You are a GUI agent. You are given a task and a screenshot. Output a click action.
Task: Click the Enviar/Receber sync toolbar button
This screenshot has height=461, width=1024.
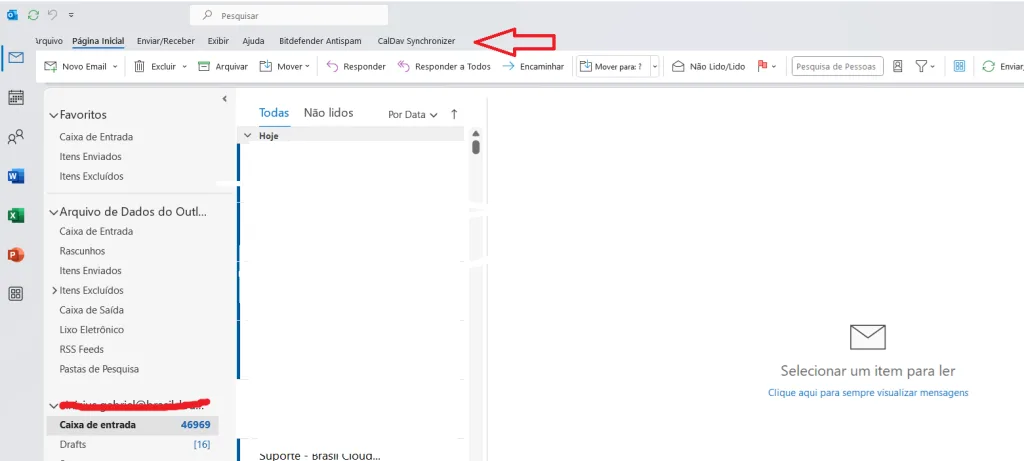[x=1002, y=66]
